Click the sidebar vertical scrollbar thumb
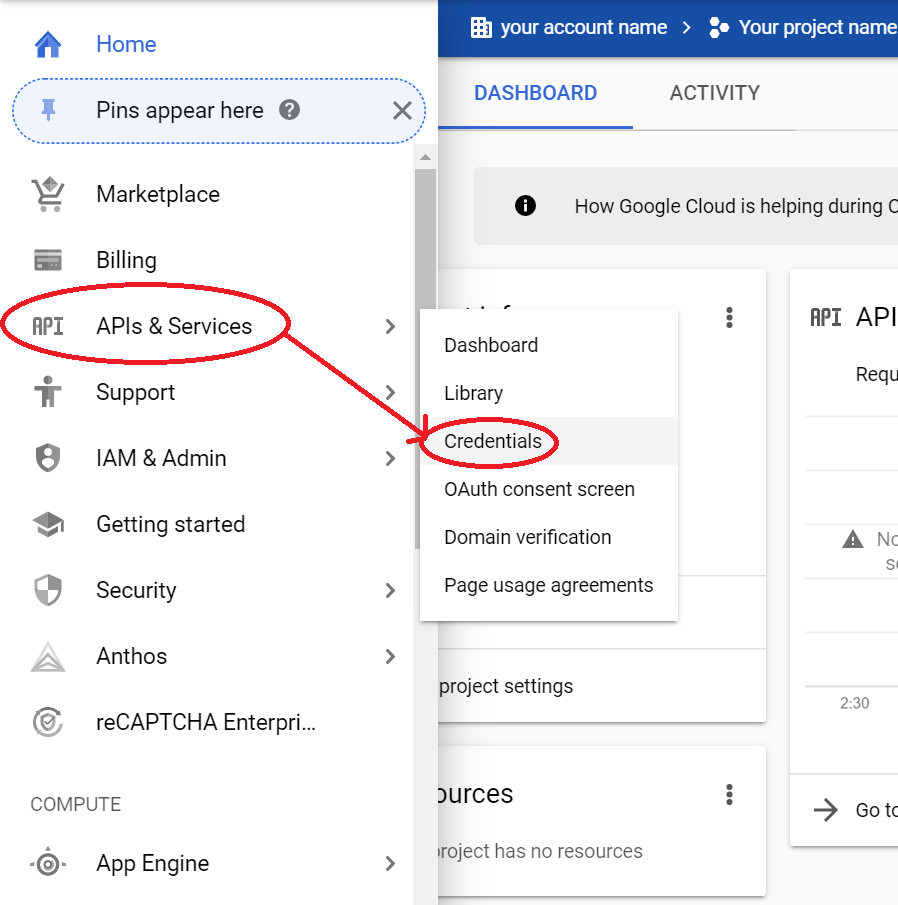Screen dimensions: 898x905 click(x=425, y=358)
